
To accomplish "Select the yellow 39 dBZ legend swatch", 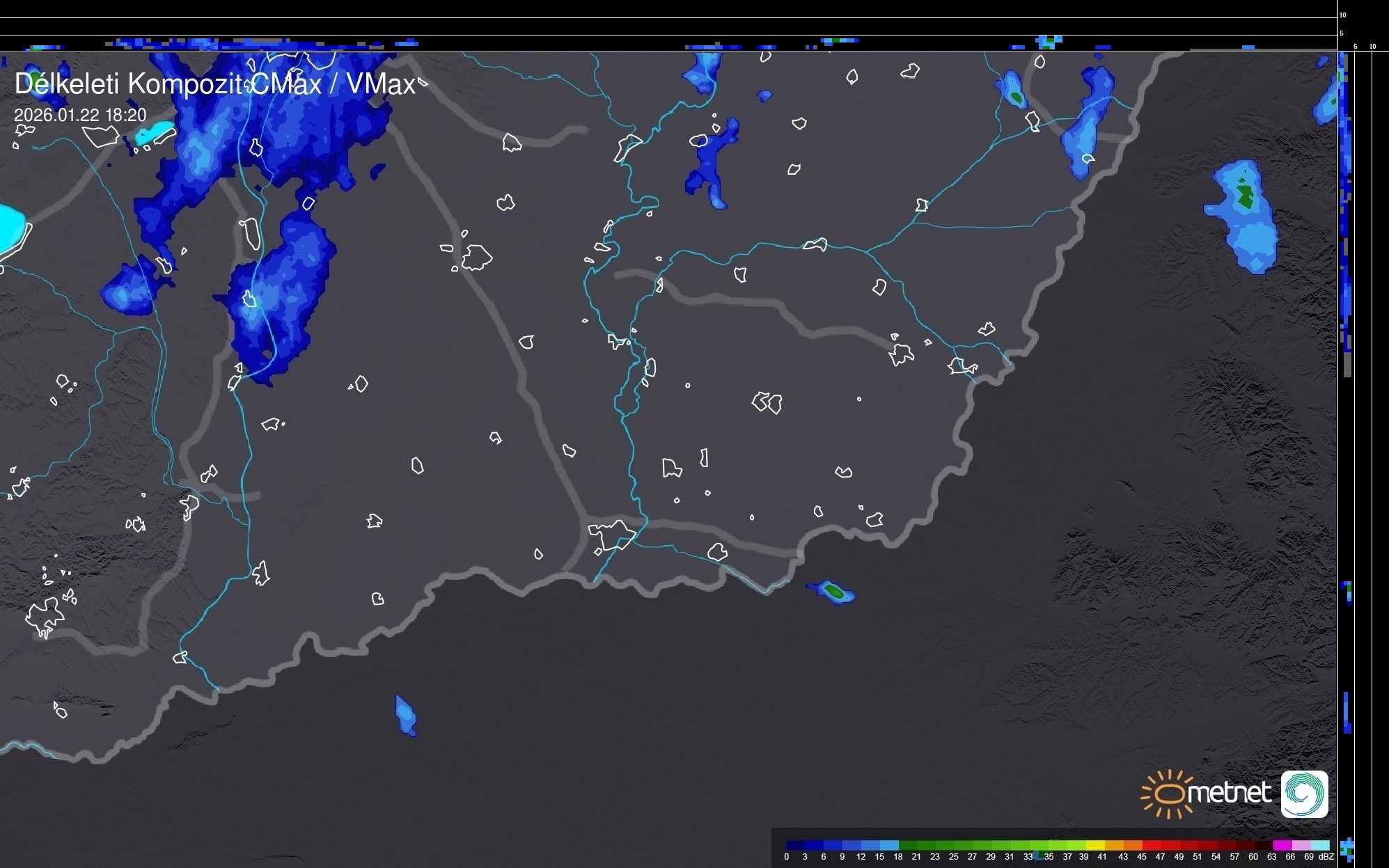I will click(x=1095, y=845).
